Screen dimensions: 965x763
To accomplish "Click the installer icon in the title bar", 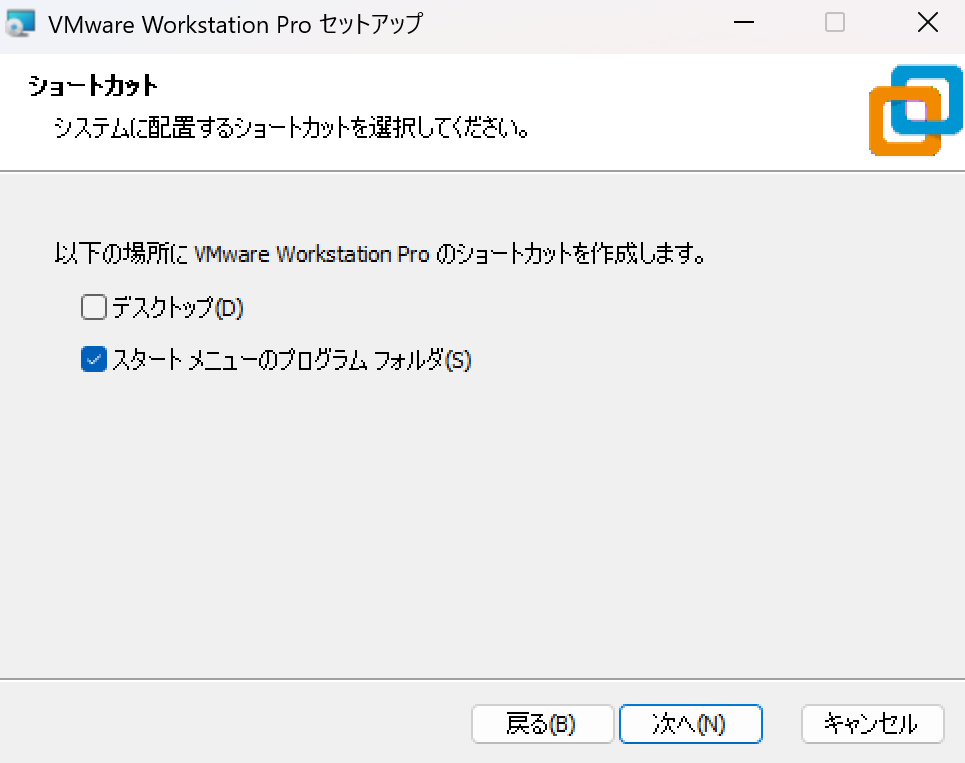I will 20,23.
